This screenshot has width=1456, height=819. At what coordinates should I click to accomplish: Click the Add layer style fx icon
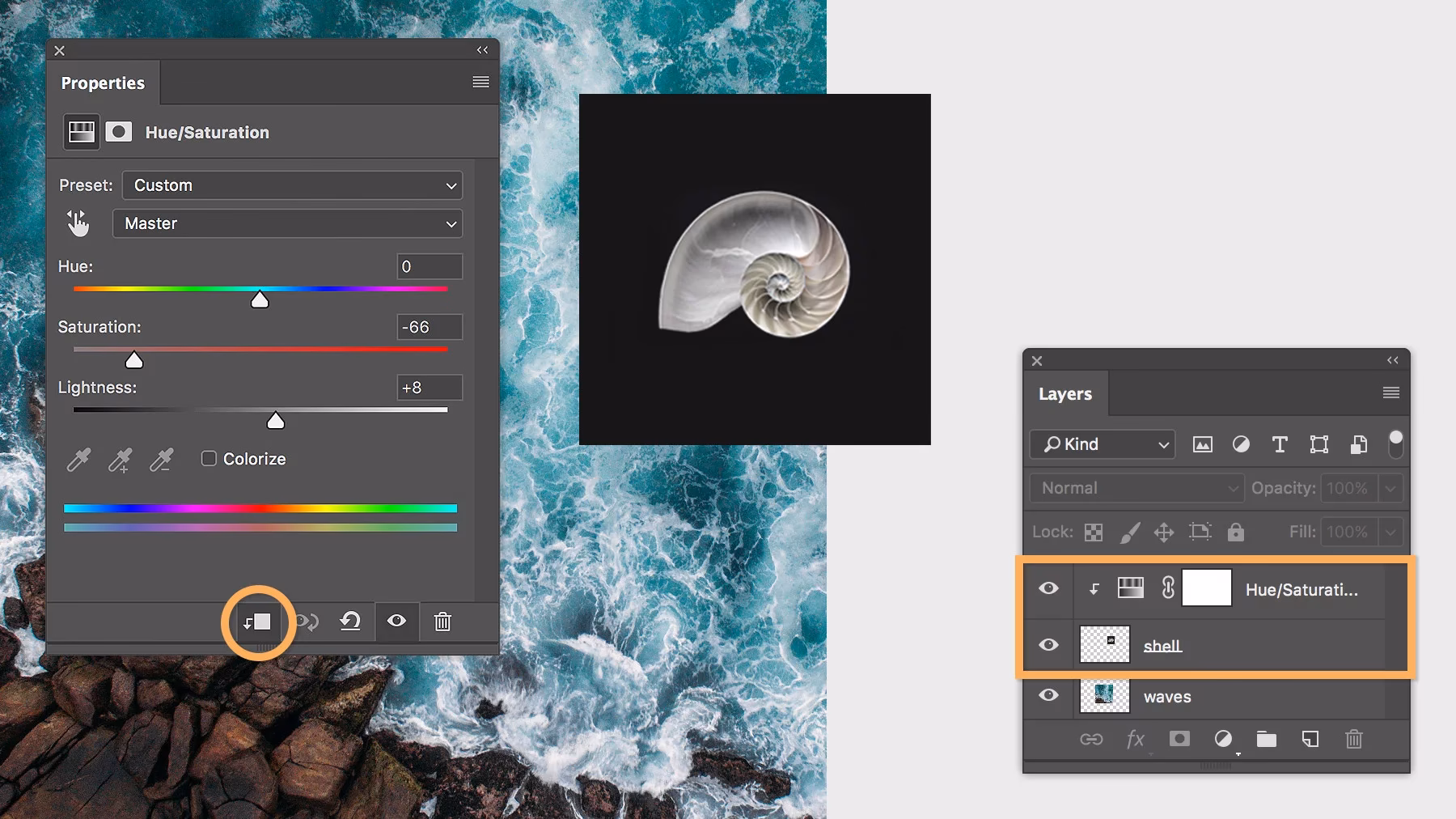(x=1136, y=739)
